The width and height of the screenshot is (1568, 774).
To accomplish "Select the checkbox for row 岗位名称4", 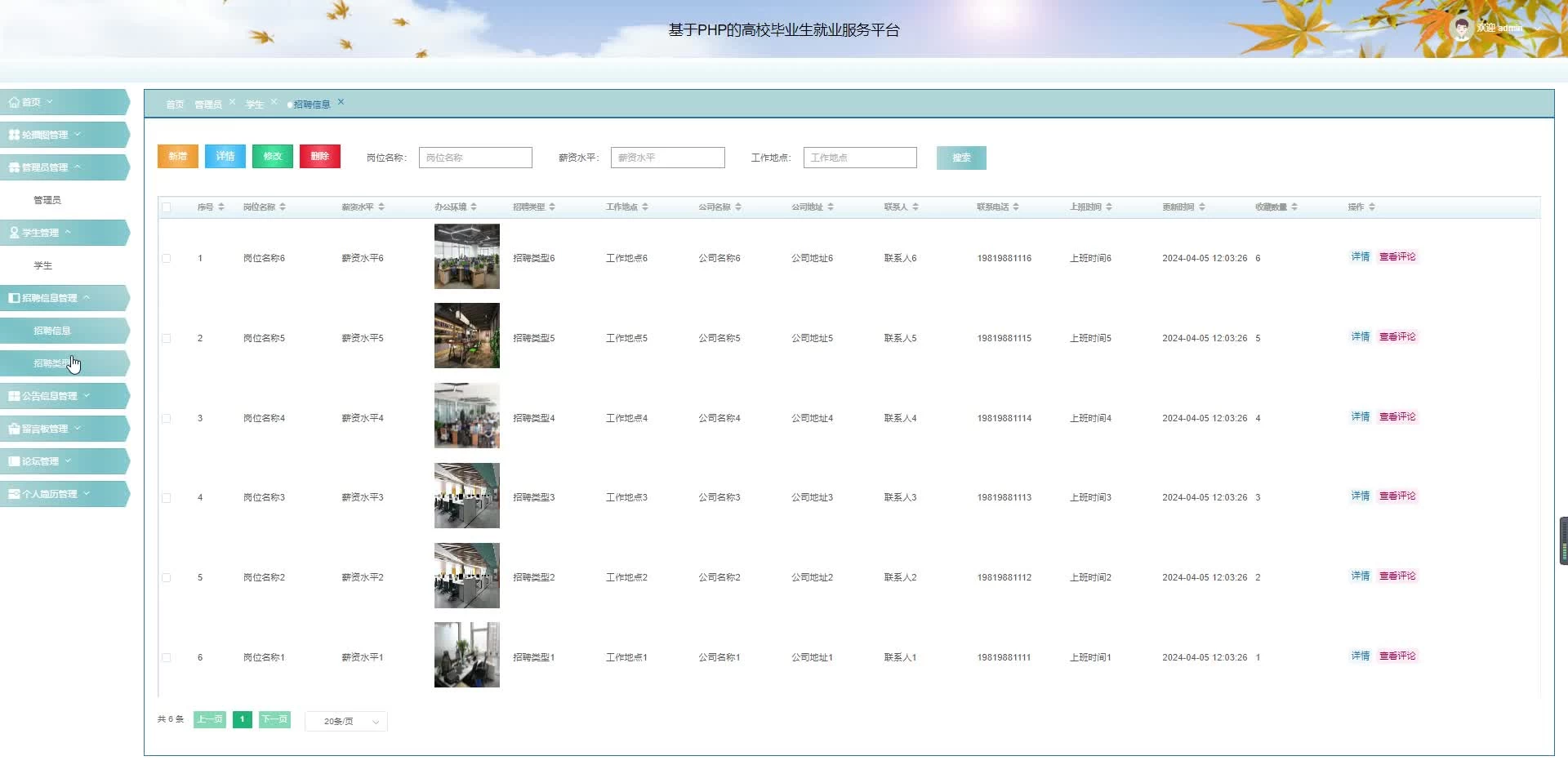I will click(x=167, y=418).
